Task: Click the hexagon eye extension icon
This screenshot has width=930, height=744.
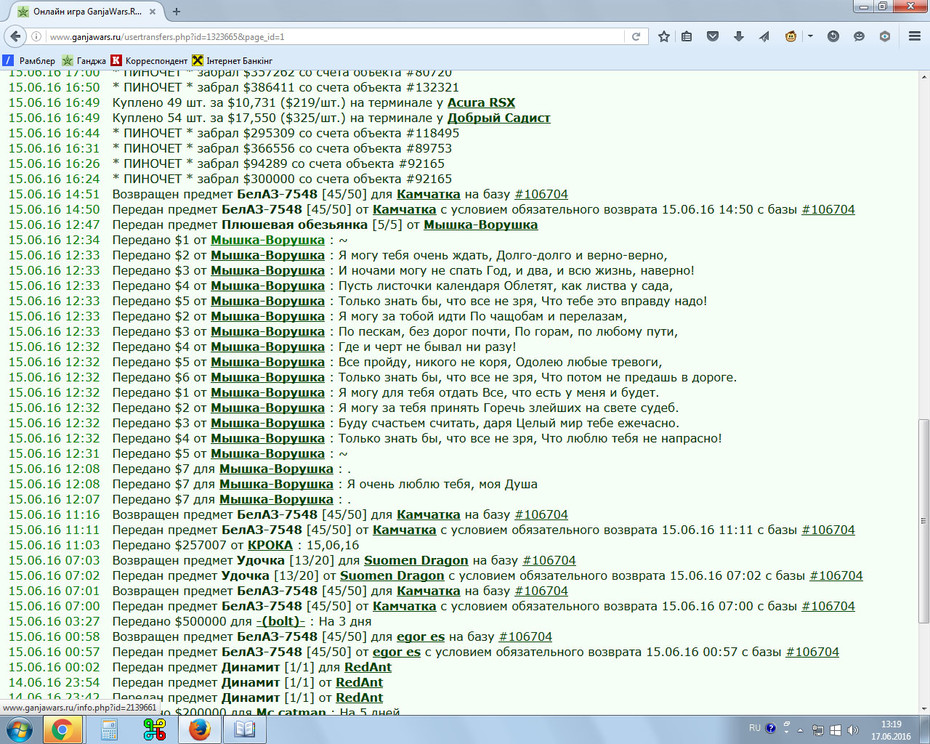Action: coord(885,37)
